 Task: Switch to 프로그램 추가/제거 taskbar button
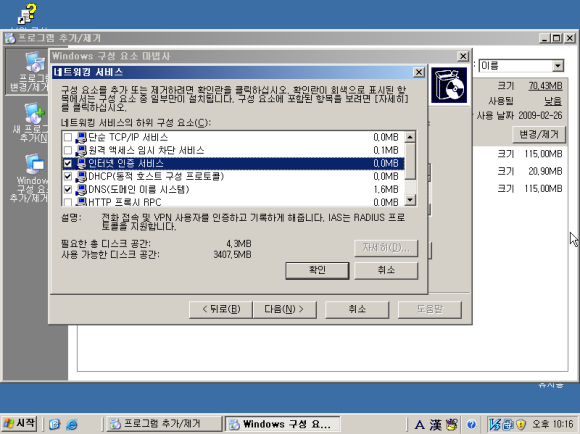pyautogui.click(x=165, y=424)
